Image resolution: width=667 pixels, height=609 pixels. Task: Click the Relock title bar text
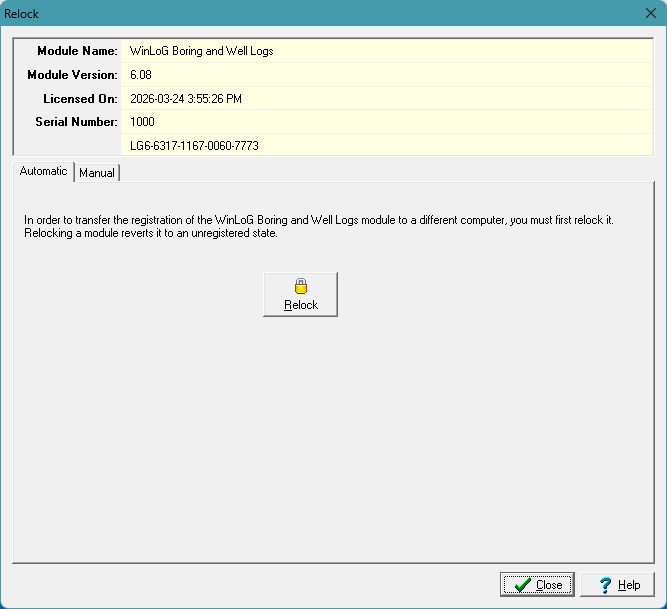(22, 14)
